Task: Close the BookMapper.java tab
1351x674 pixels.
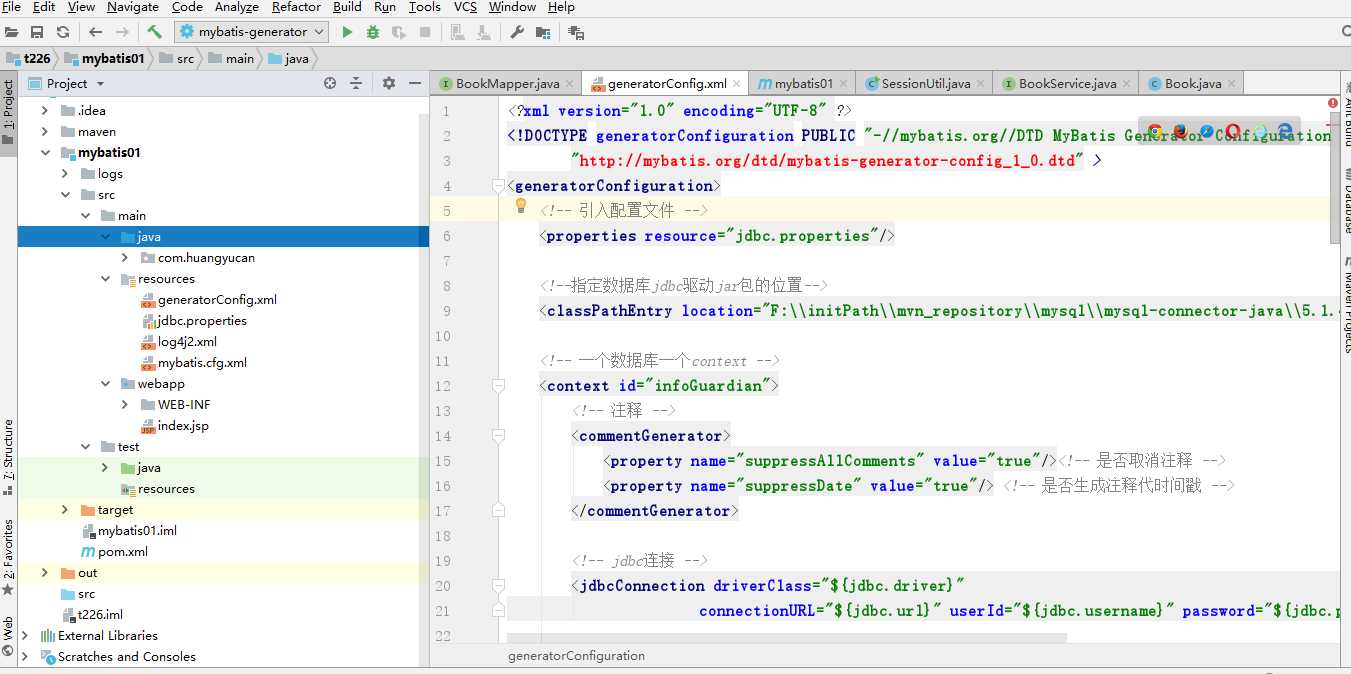Action: pyautogui.click(x=569, y=84)
